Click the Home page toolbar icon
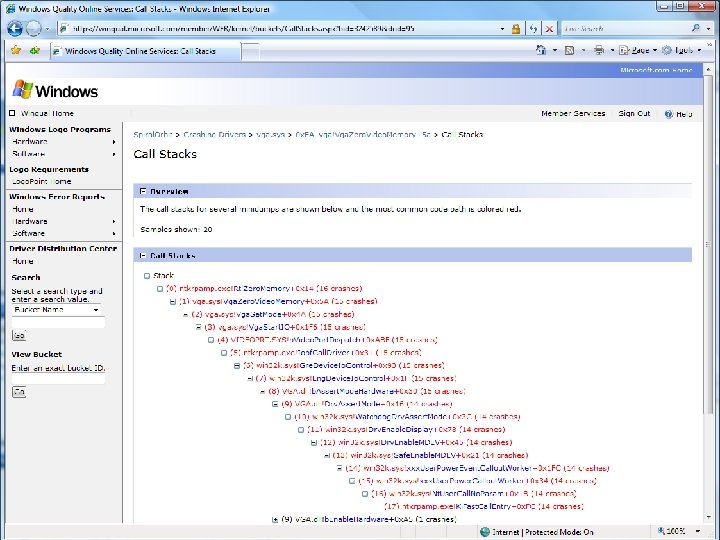 click(x=541, y=50)
